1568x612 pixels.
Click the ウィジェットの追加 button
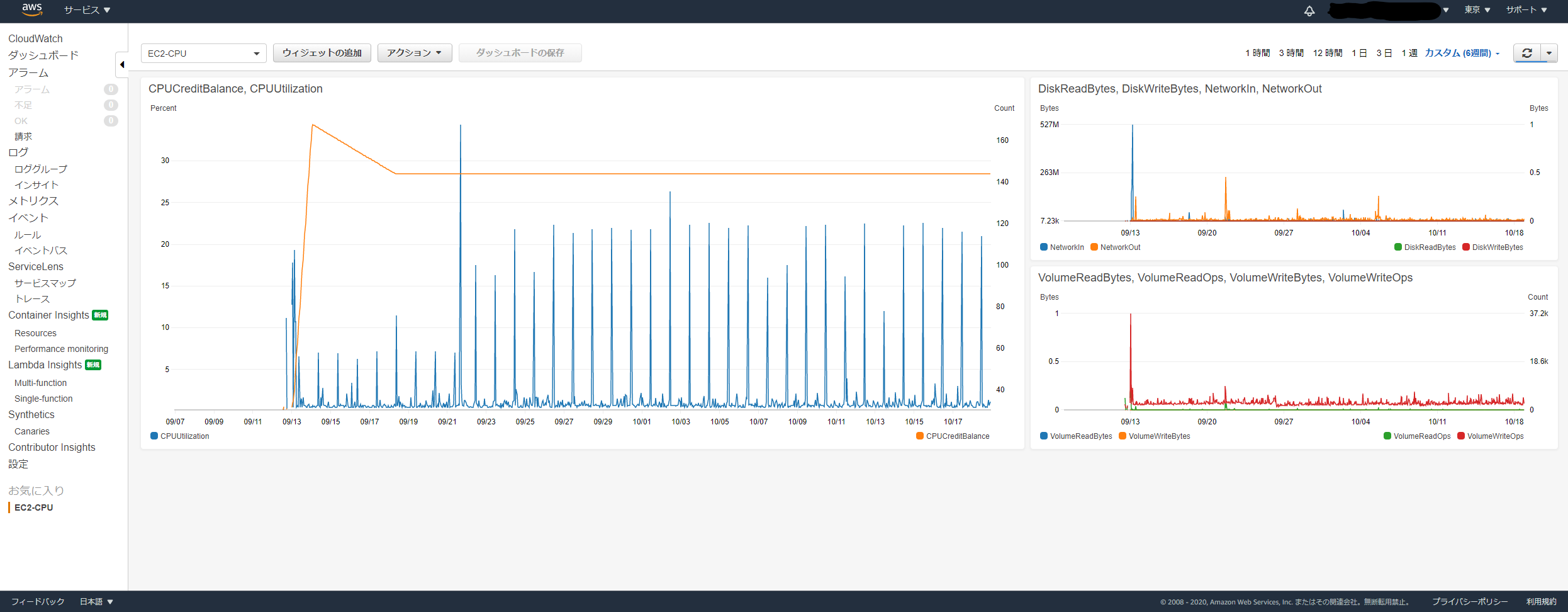(x=322, y=53)
